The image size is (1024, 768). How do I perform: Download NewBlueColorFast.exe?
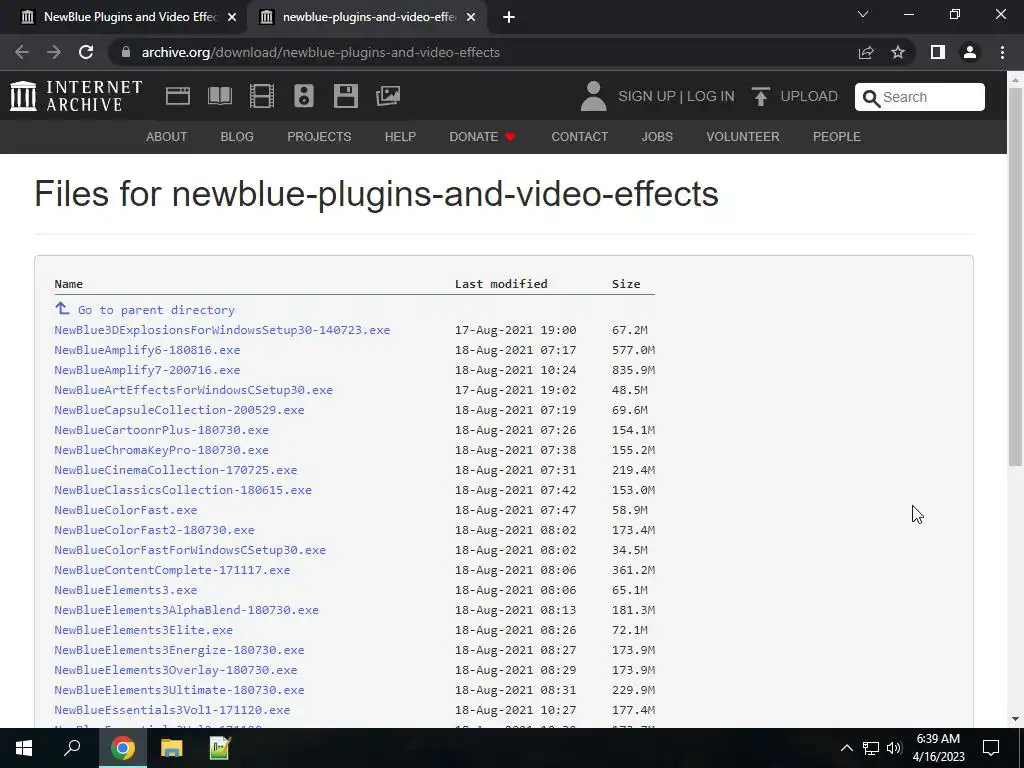pos(125,510)
